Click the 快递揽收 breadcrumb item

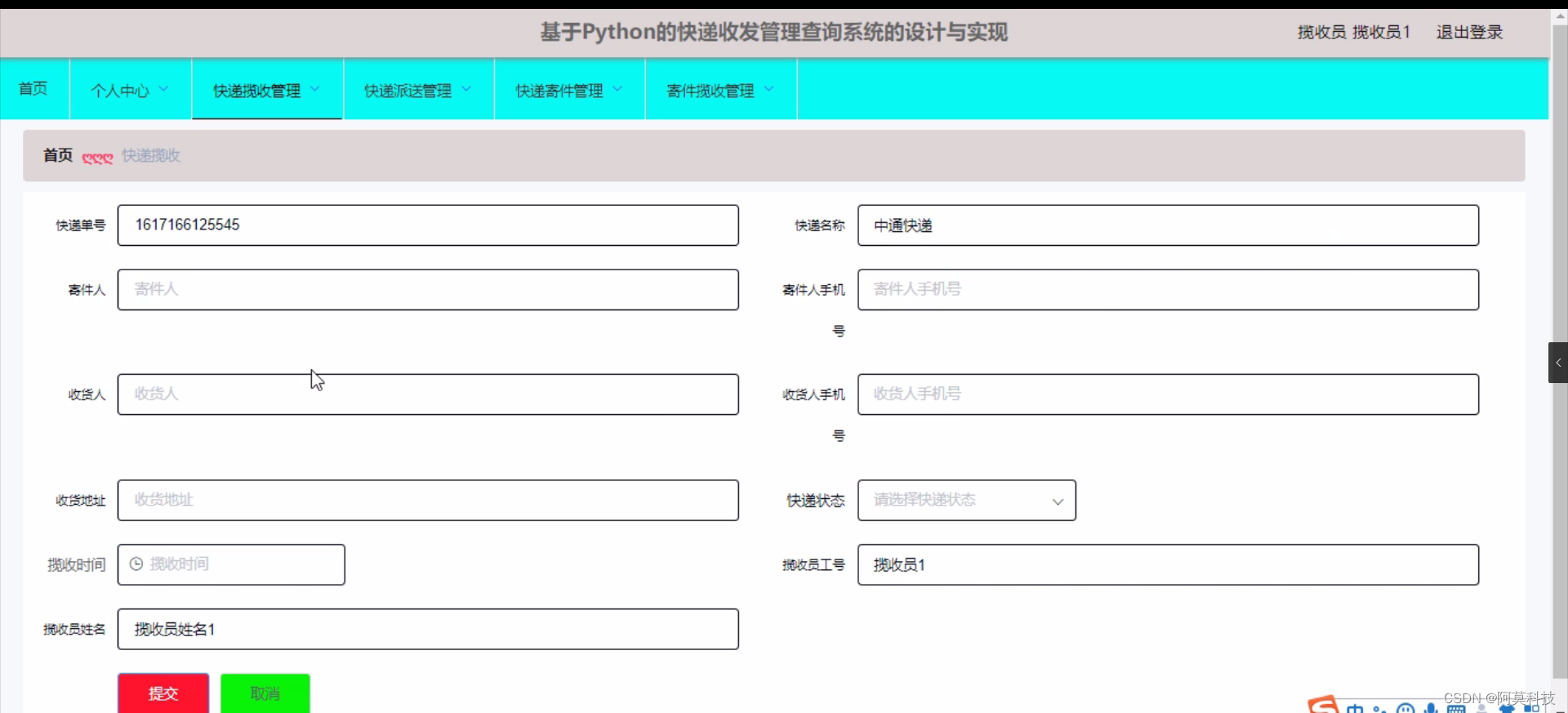(x=151, y=155)
